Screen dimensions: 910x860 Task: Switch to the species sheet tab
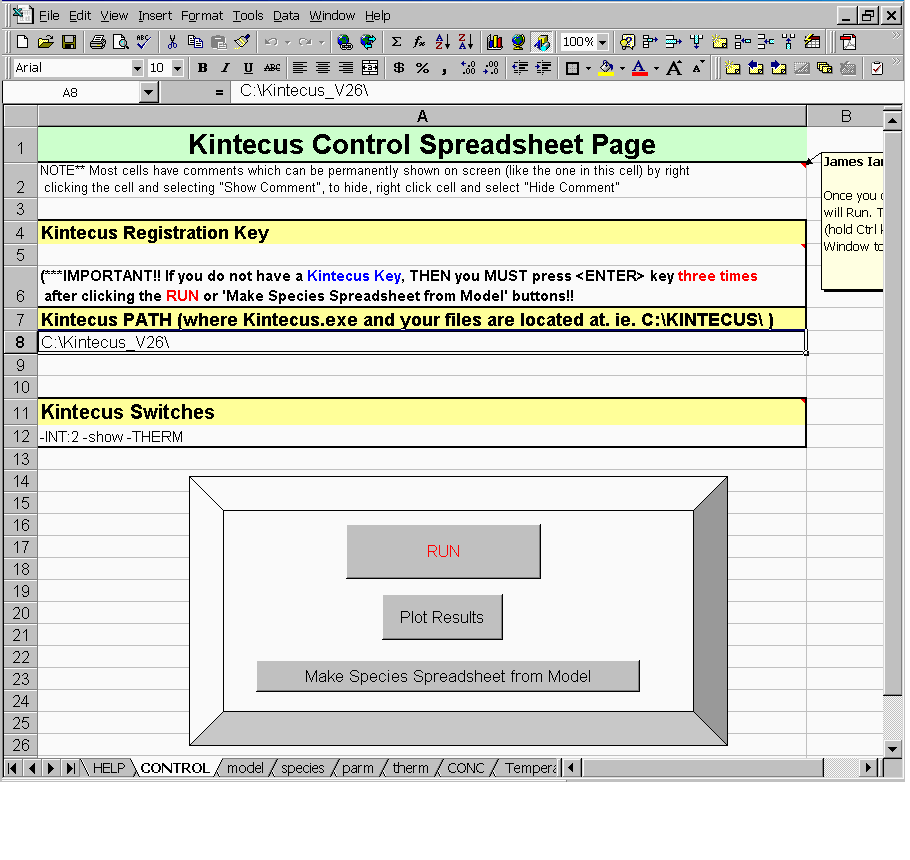pos(303,768)
